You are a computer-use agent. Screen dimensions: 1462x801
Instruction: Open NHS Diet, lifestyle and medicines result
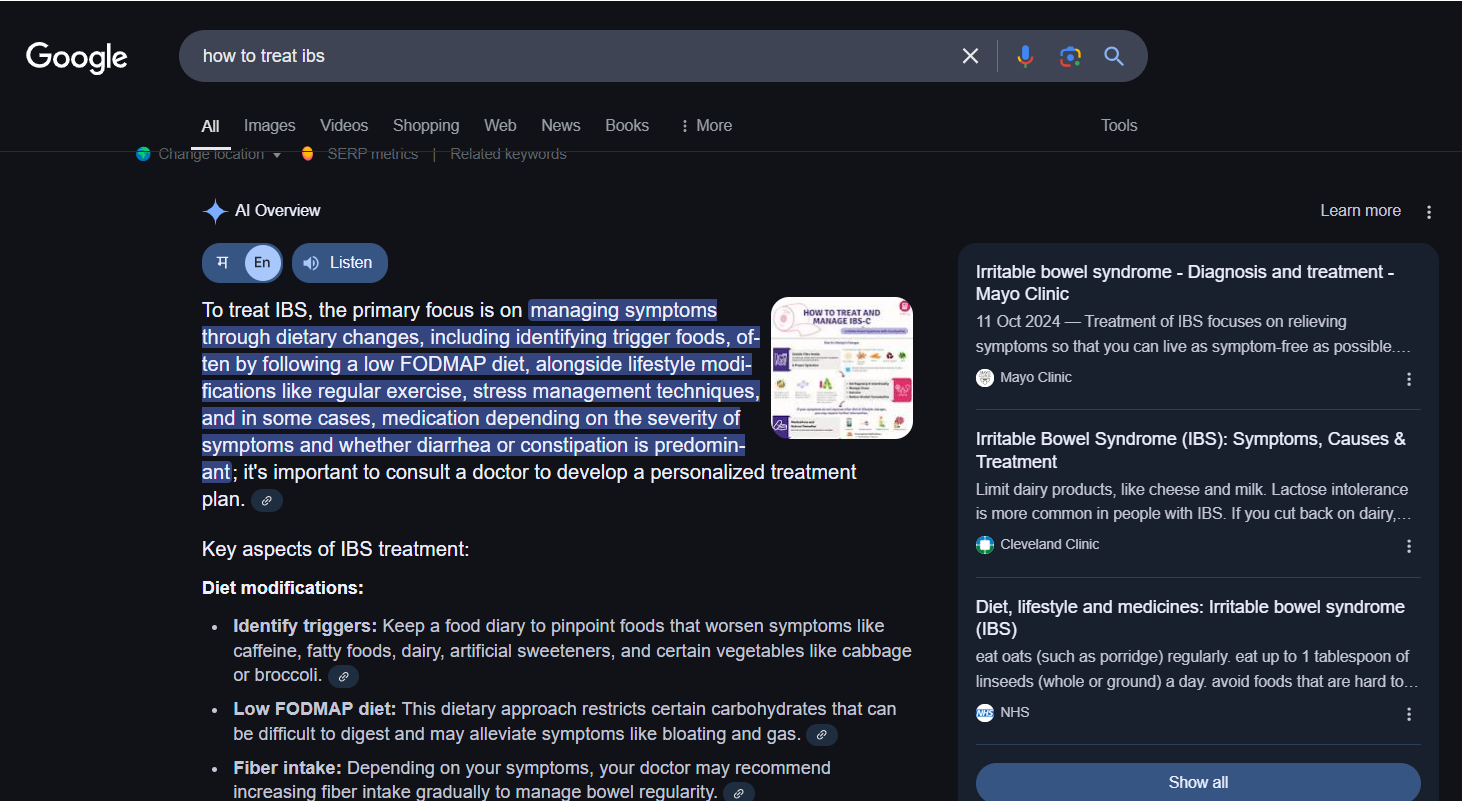pyautogui.click(x=1190, y=618)
